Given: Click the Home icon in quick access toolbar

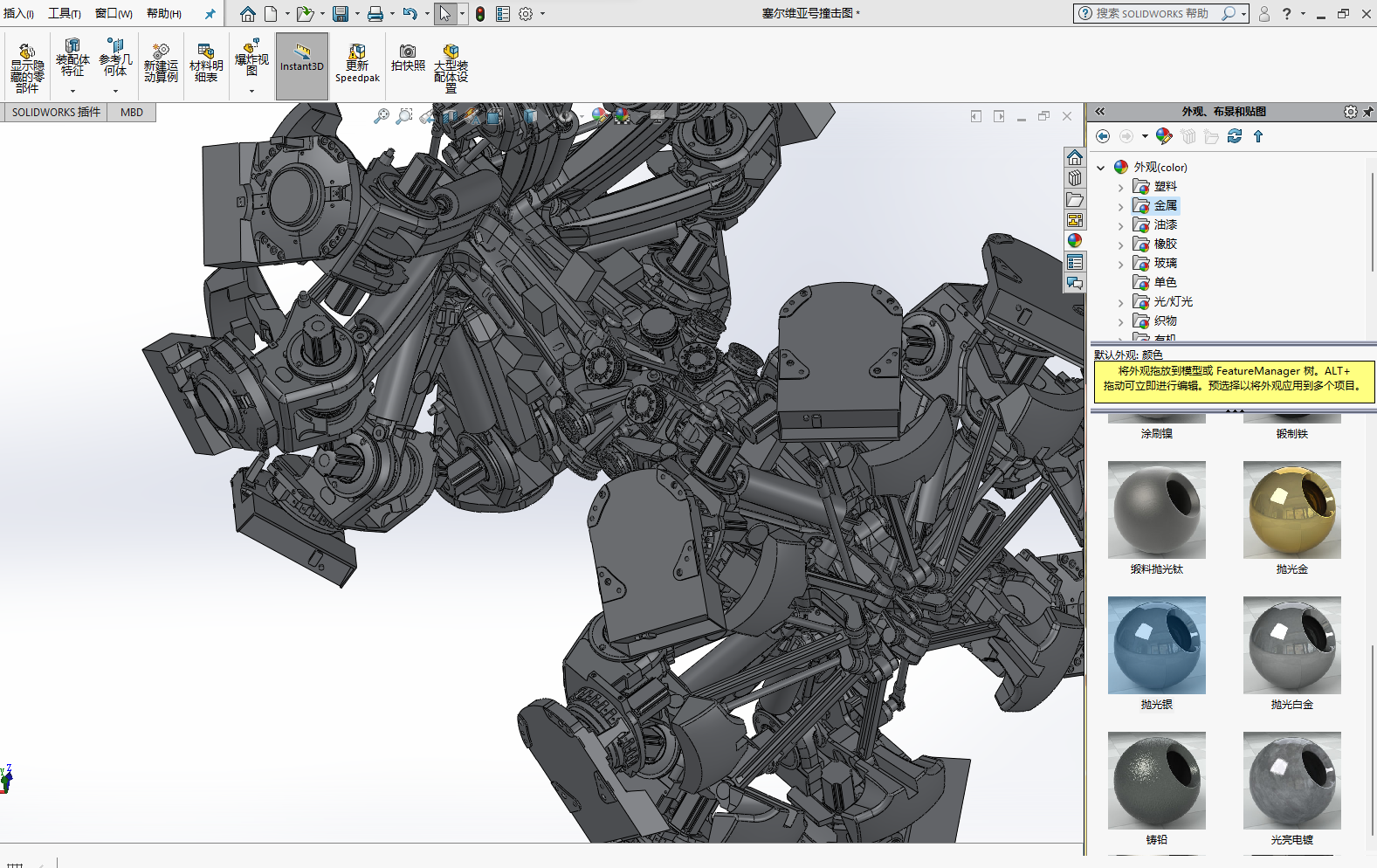Looking at the screenshot, I should click(248, 14).
